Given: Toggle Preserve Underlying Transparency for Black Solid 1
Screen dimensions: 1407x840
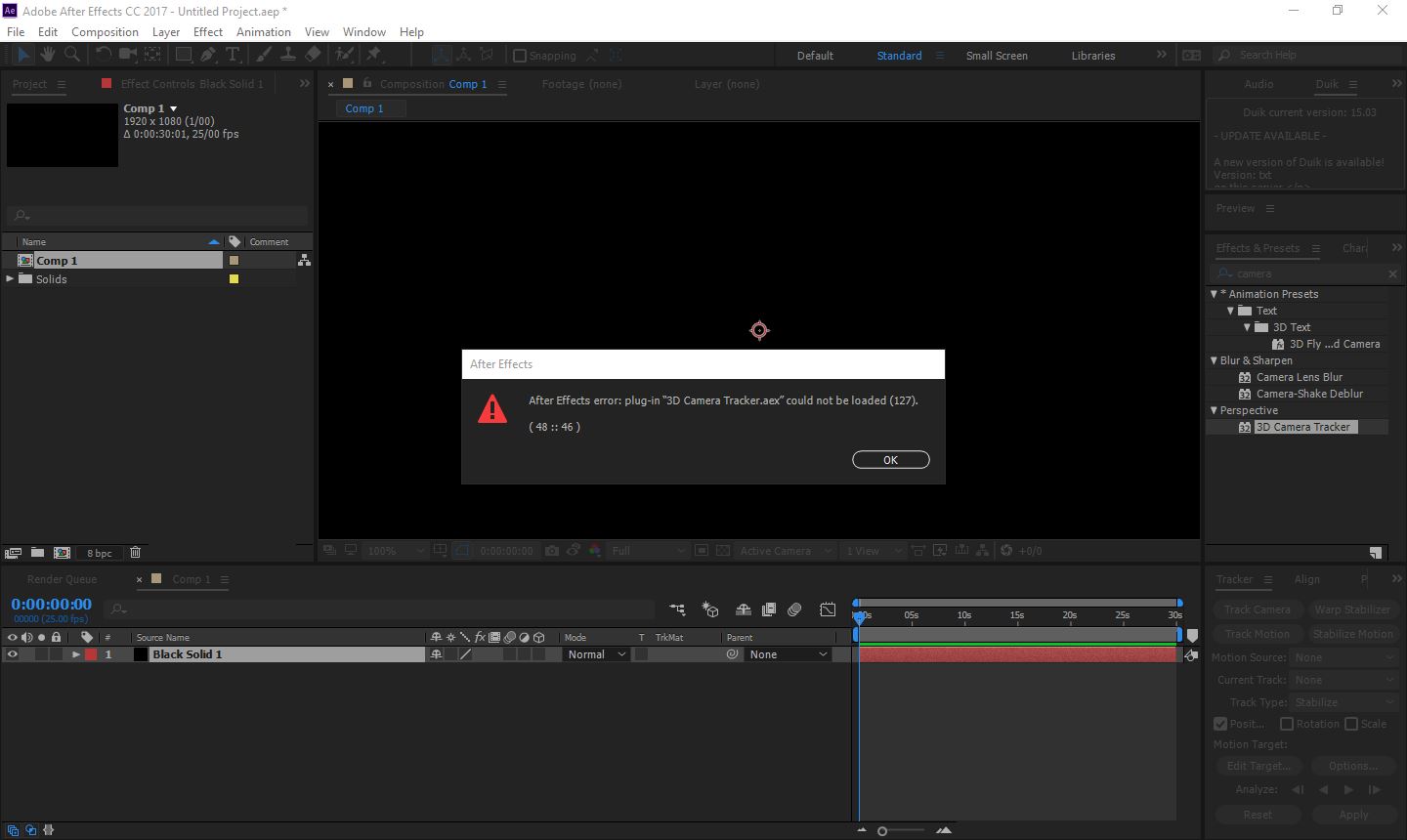Looking at the screenshot, I should pyautogui.click(x=641, y=654).
